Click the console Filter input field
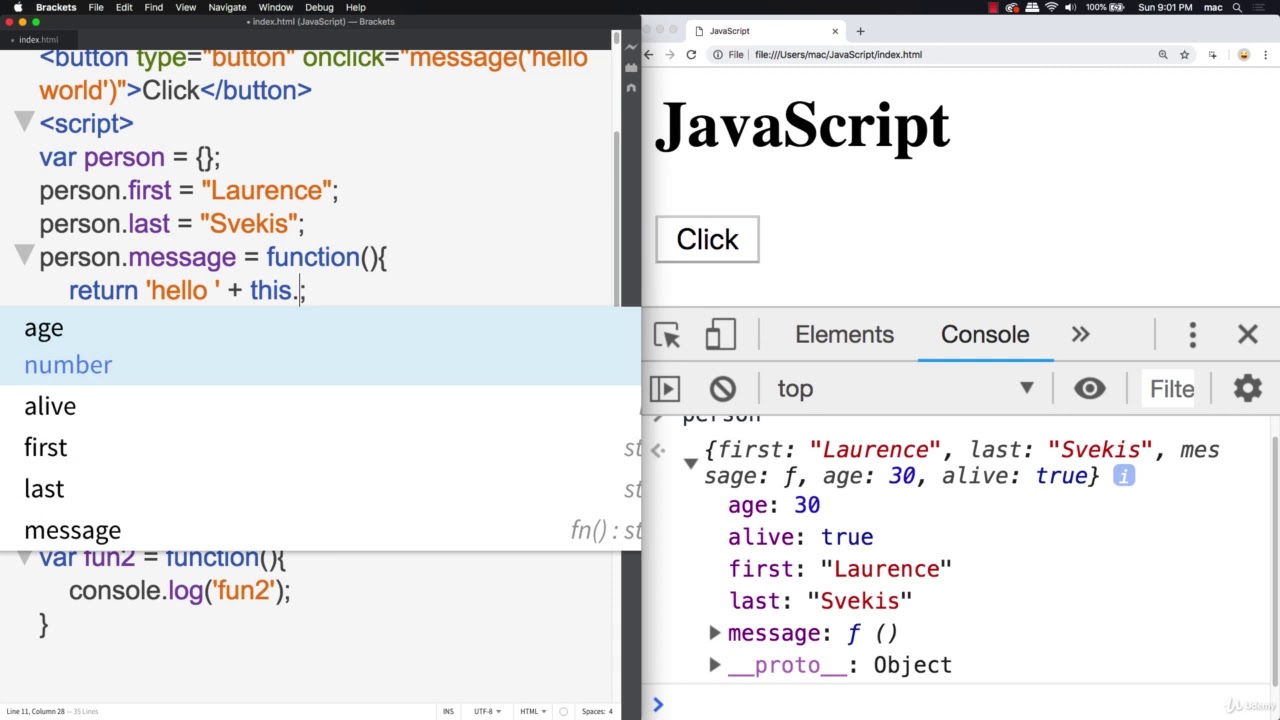The height and width of the screenshot is (720, 1280). (x=1170, y=389)
